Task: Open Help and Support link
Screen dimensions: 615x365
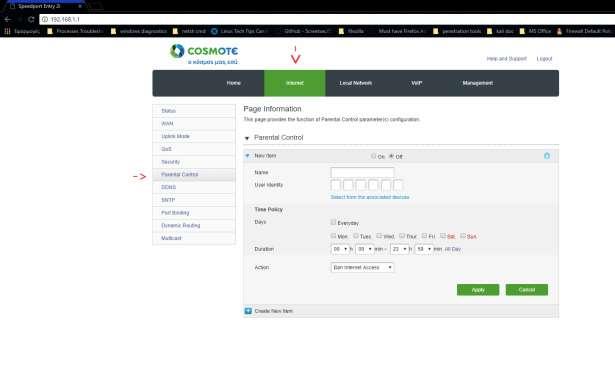Action: pos(506,59)
